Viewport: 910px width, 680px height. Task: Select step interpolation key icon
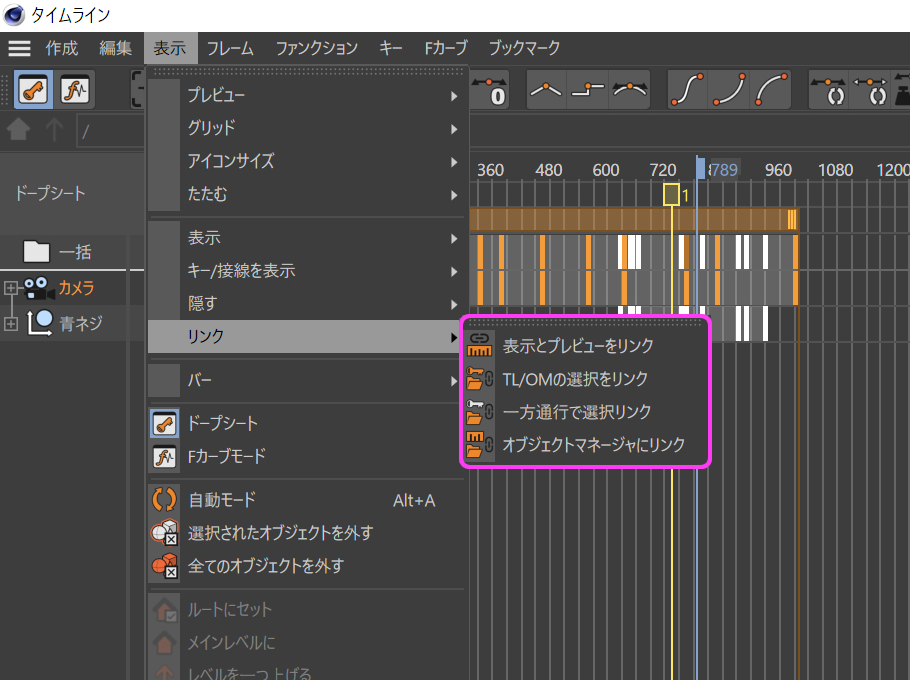pos(588,91)
